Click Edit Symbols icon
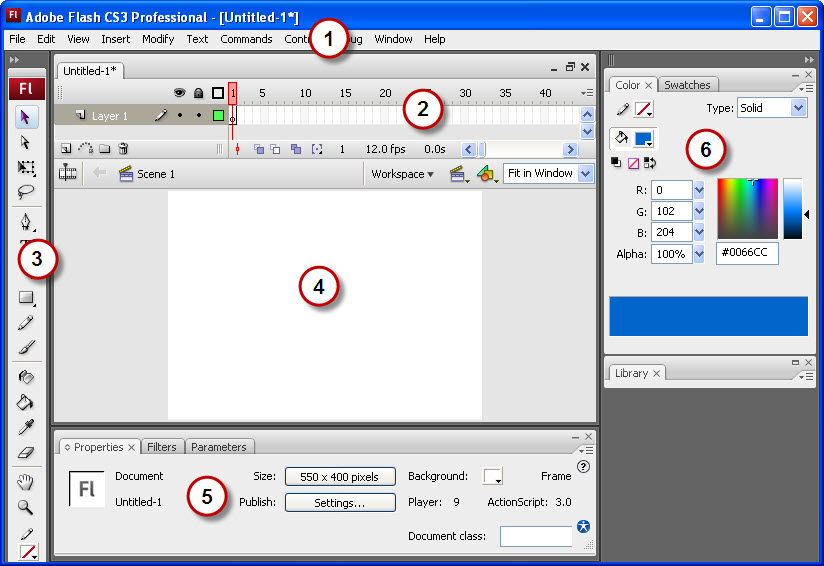824x566 pixels. point(487,174)
